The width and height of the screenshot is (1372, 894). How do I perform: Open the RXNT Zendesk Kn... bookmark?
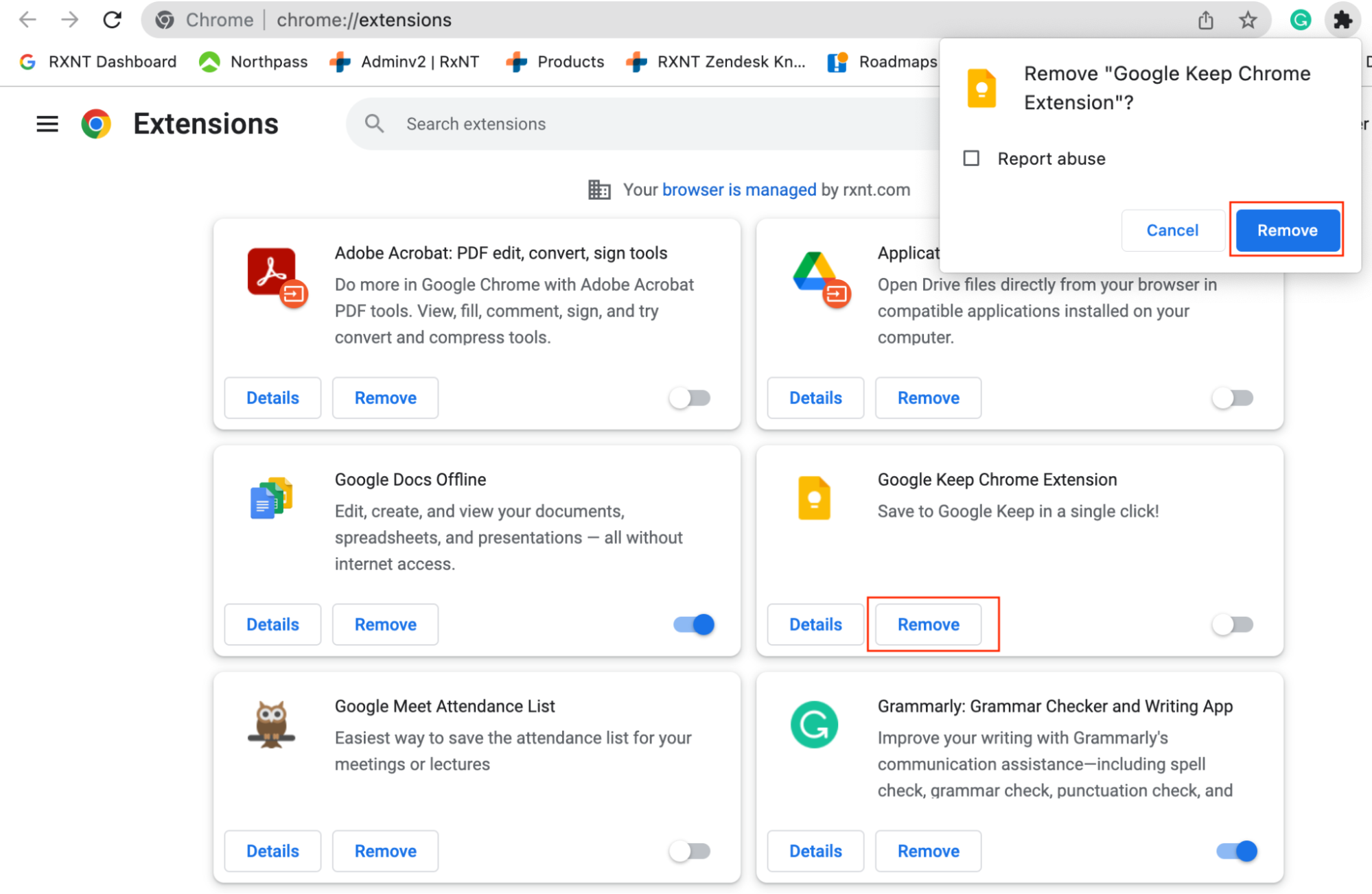coord(716,62)
